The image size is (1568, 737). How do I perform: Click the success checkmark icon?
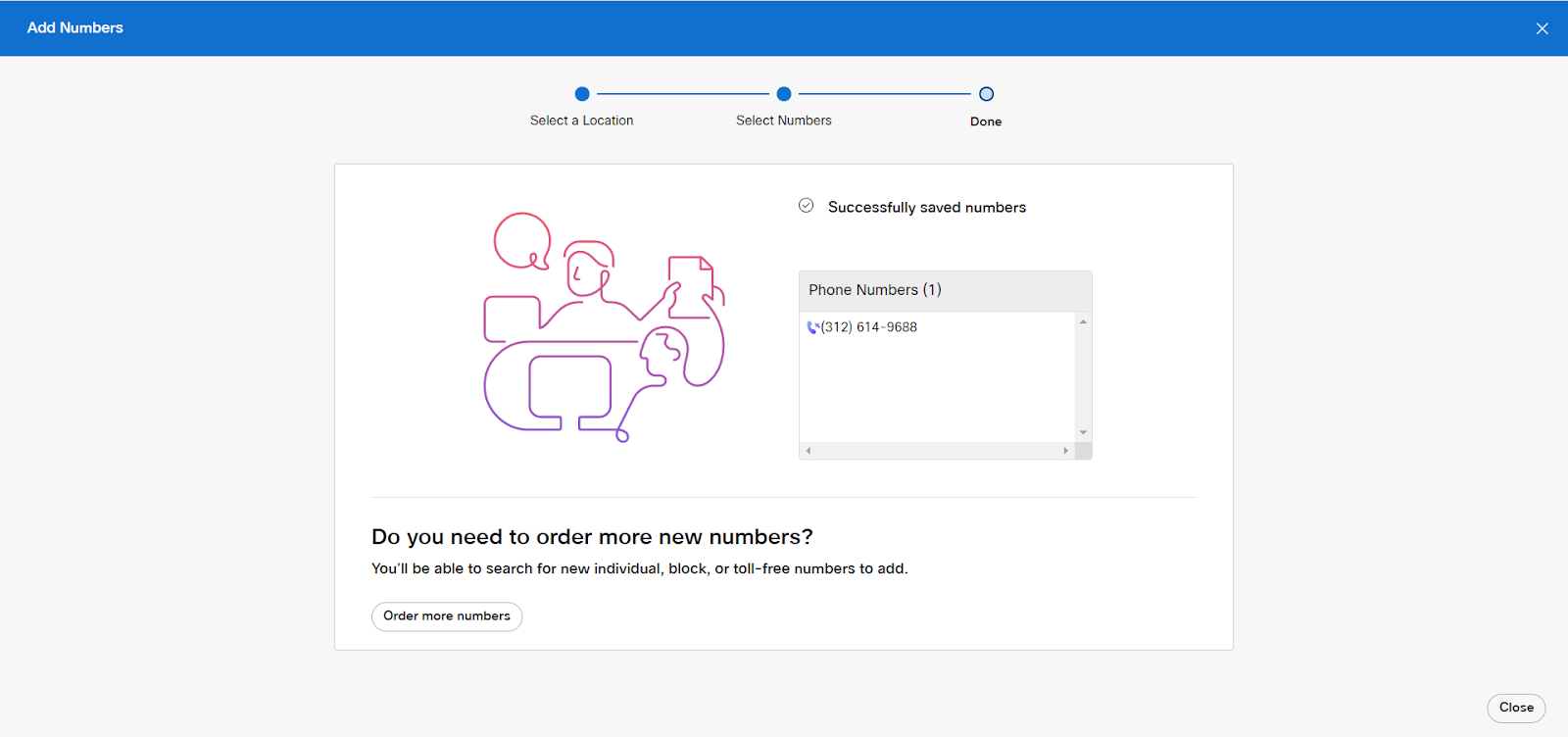tap(806, 206)
